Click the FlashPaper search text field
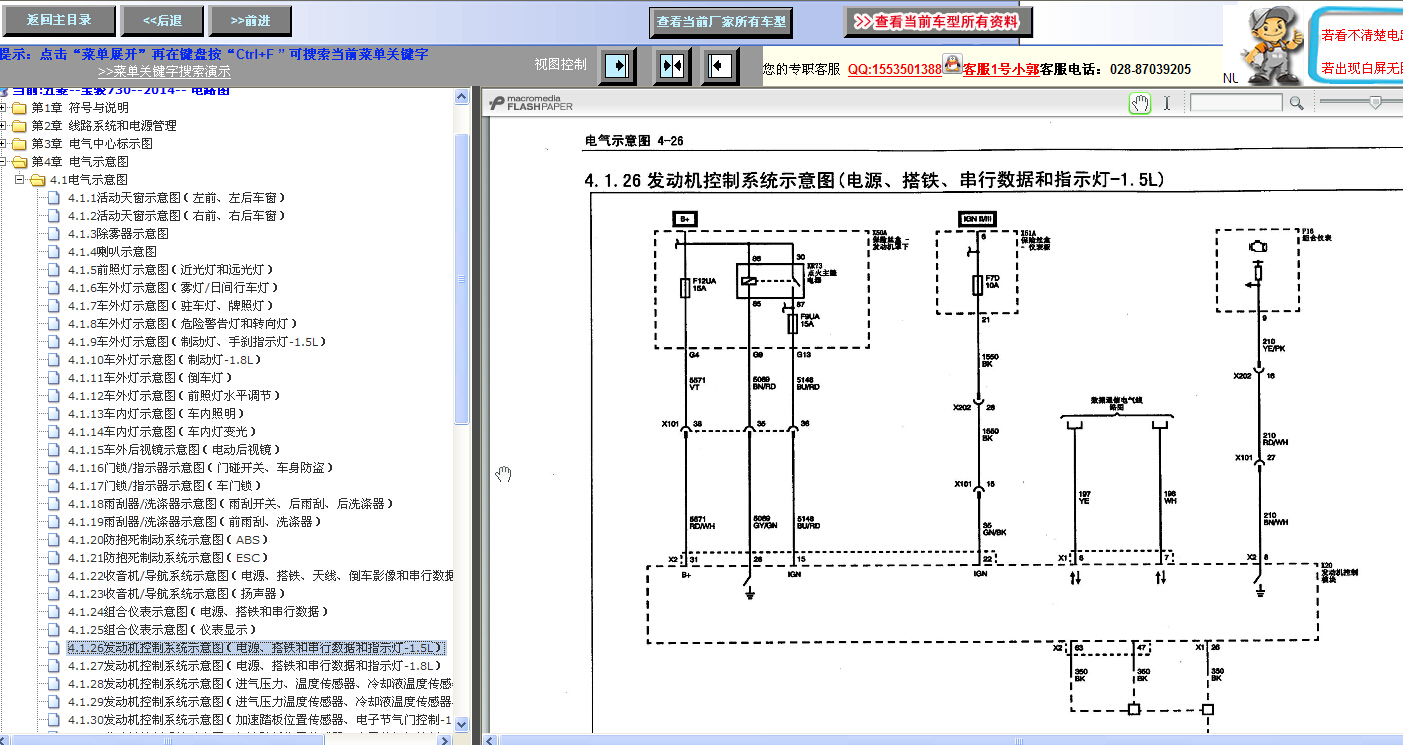Image resolution: width=1403 pixels, height=745 pixels. [1236, 103]
